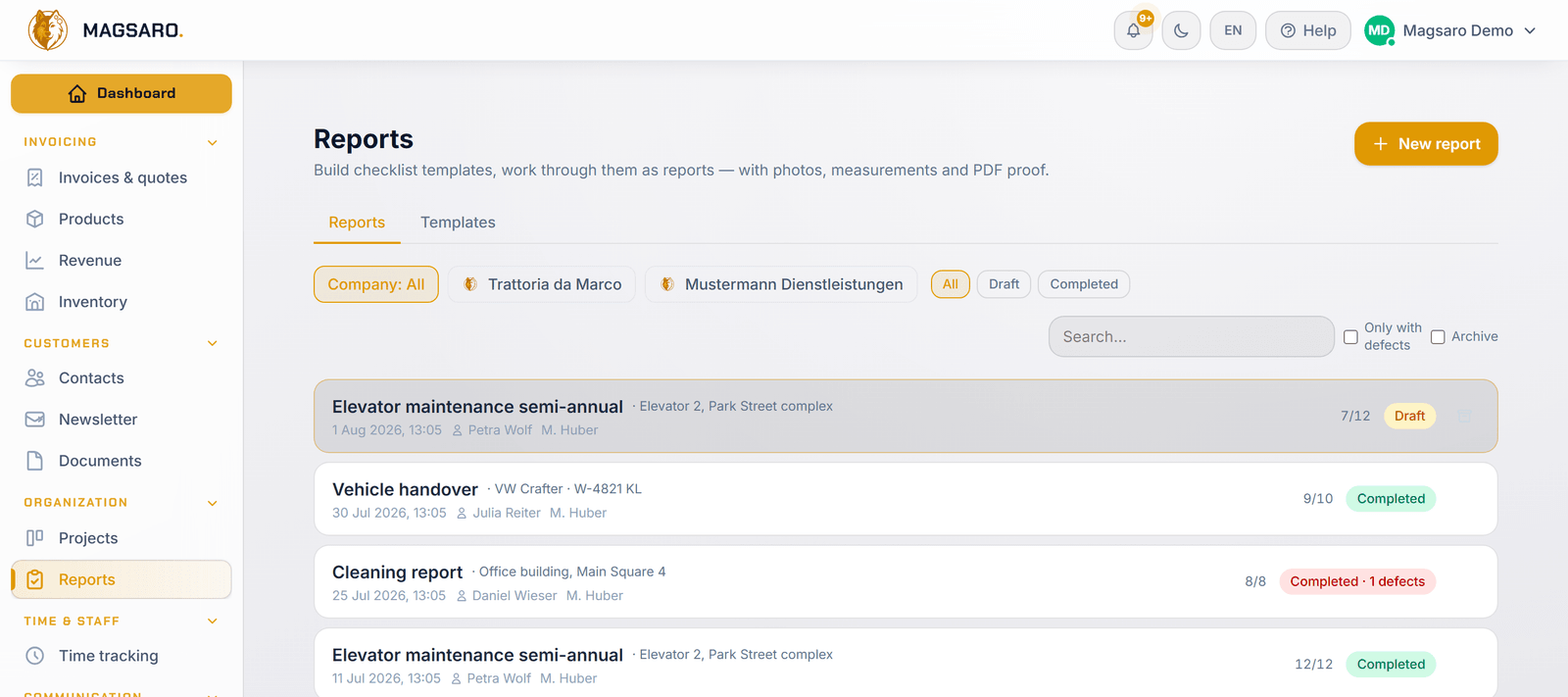Image resolution: width=1568 pixels, height=697 pixels.
Task: Open the Help button
Action: coord(1308,30)
